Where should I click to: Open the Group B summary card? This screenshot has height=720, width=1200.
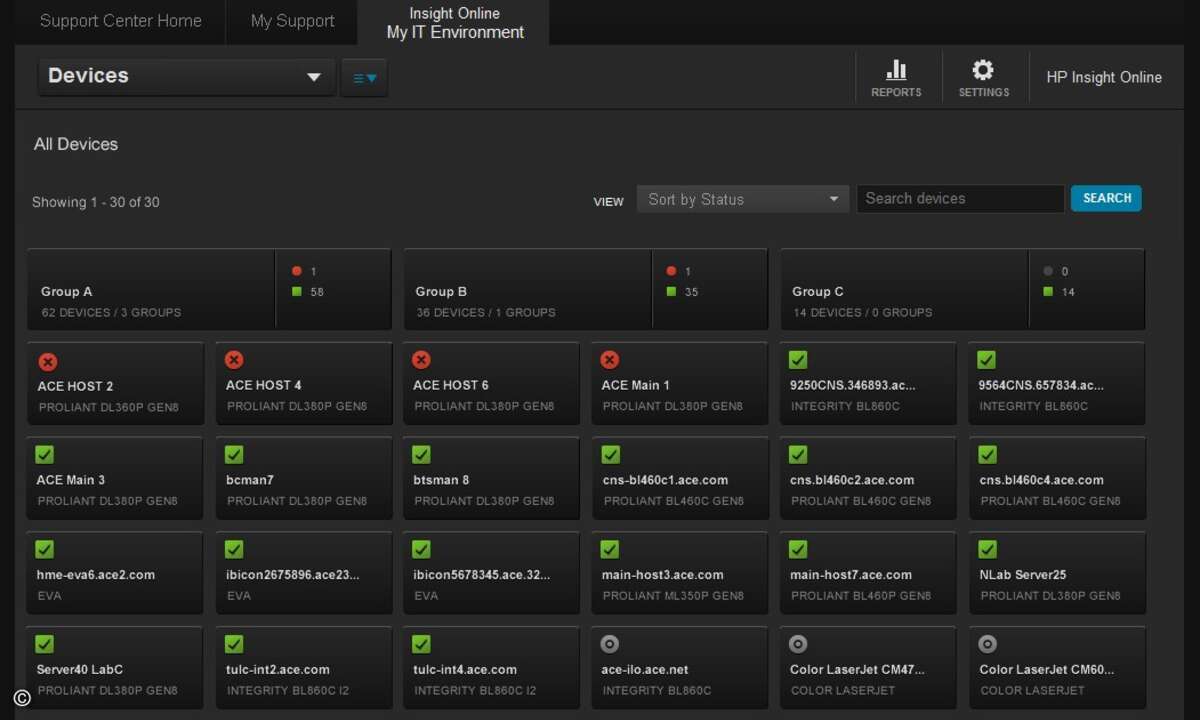(x=585, y=290)
